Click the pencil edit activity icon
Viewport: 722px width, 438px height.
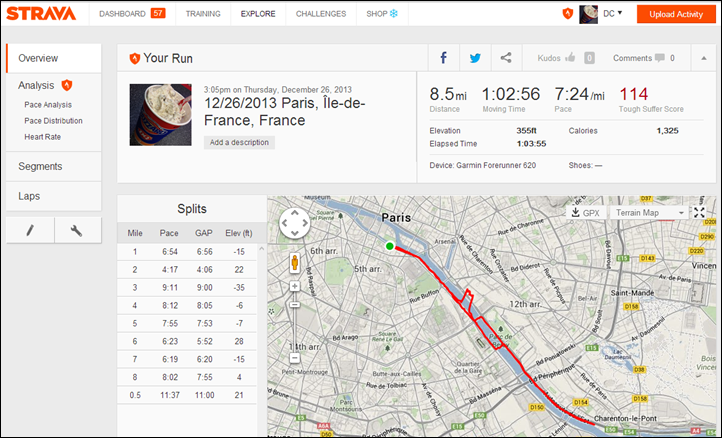coord(30,230)
